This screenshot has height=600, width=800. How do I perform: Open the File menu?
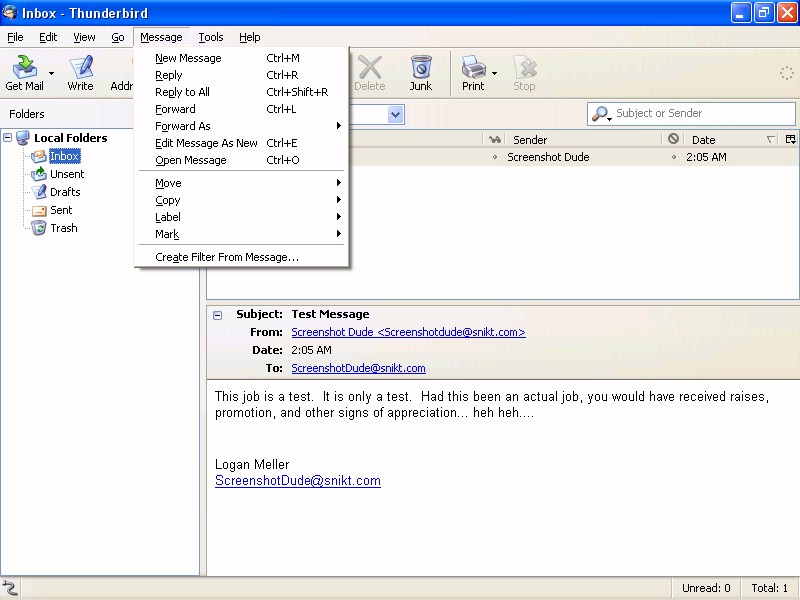point(15,37)
